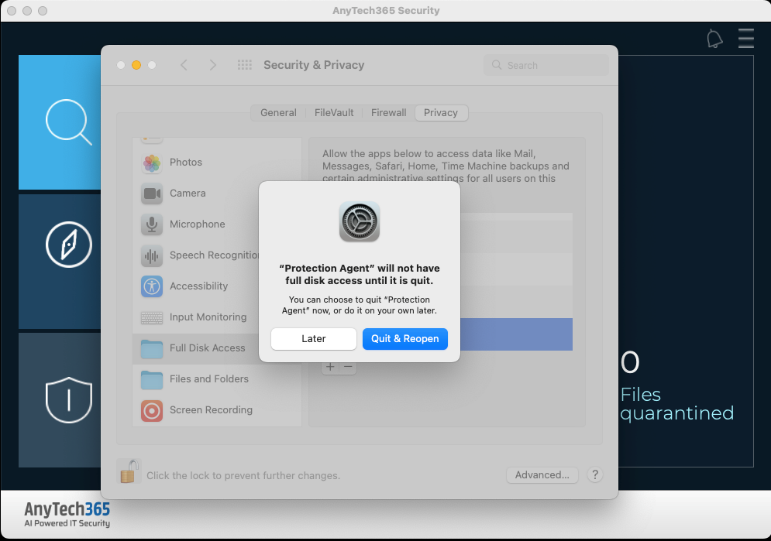The width and height of the screenshot is (771, 541).
Task: Click the Screen Recording icon
Action: pos(152,411)
